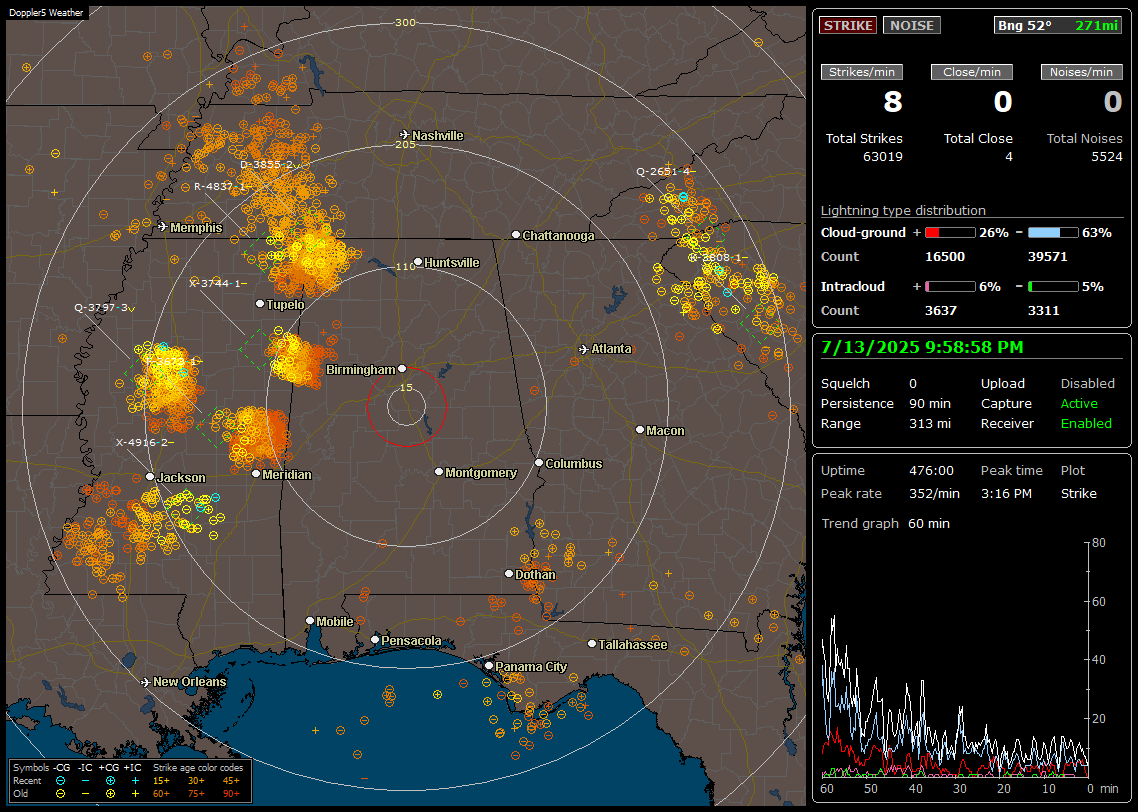This screenshot has height=812, width=1138.
Task: Select the Macon city marker
Action: click(x=639, y=430)
